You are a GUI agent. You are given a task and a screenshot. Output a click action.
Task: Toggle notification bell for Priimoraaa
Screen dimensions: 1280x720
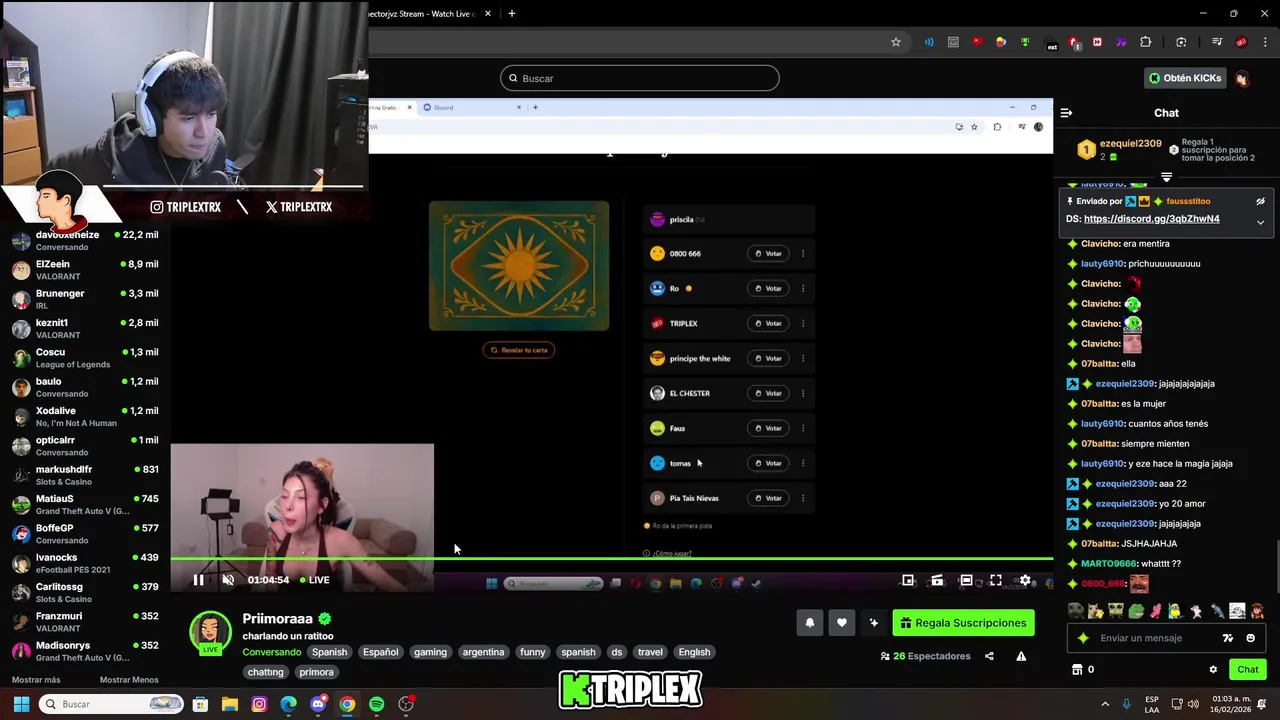810,623
